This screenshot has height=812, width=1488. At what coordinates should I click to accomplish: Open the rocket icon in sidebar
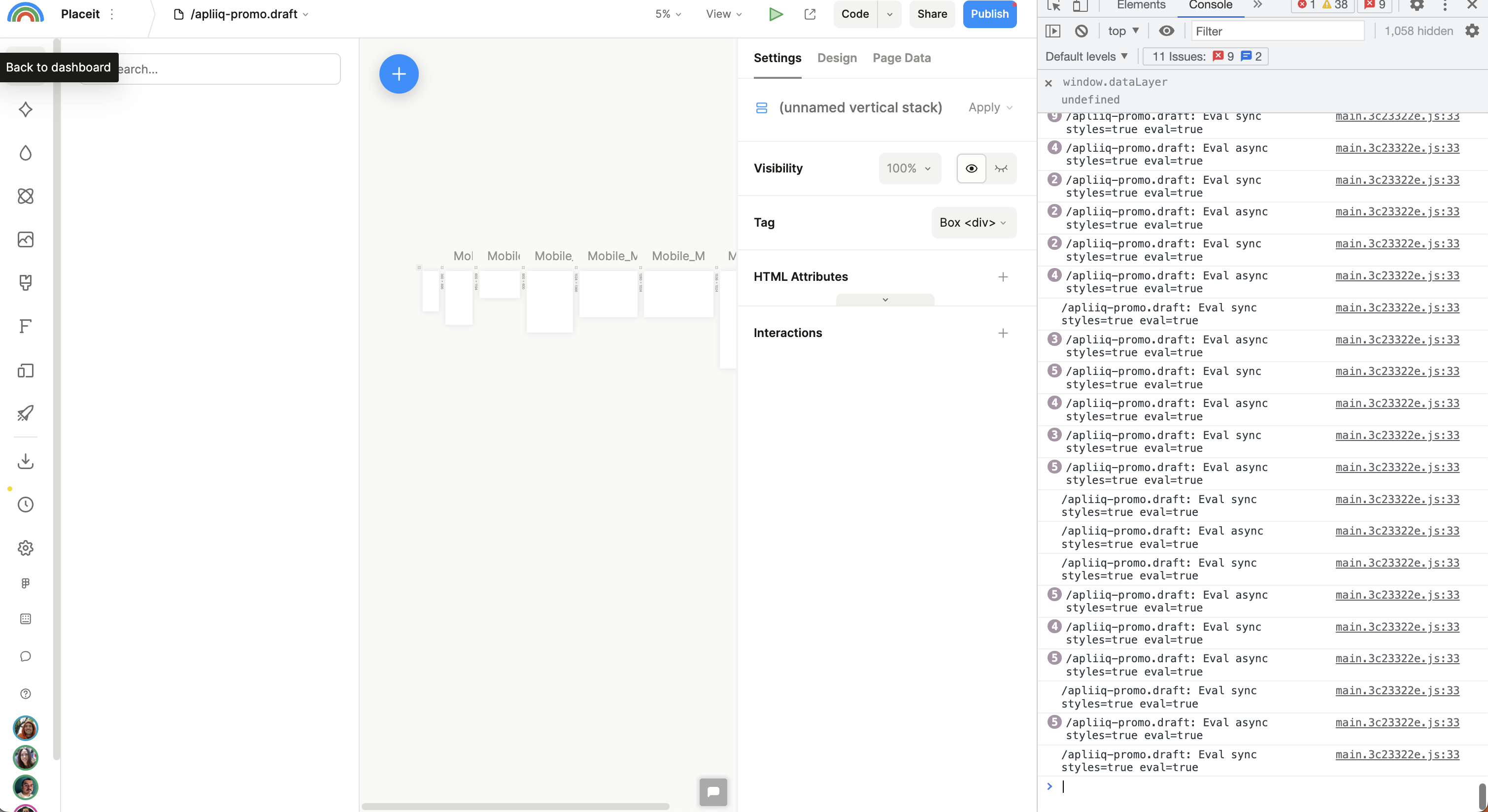coord(26,413)
